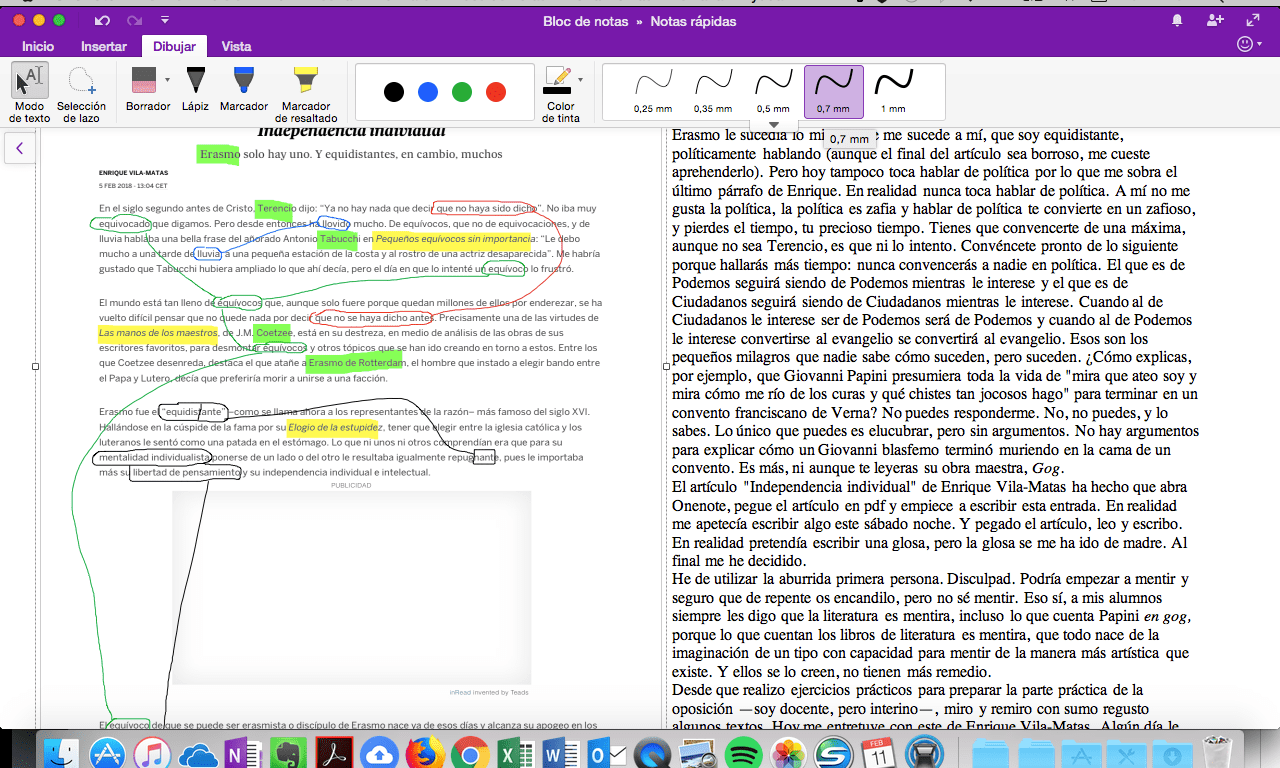Set pen thickness to 1 mm
The height and width of the screenshot is (768, 1280).
[x=893, y=90]
